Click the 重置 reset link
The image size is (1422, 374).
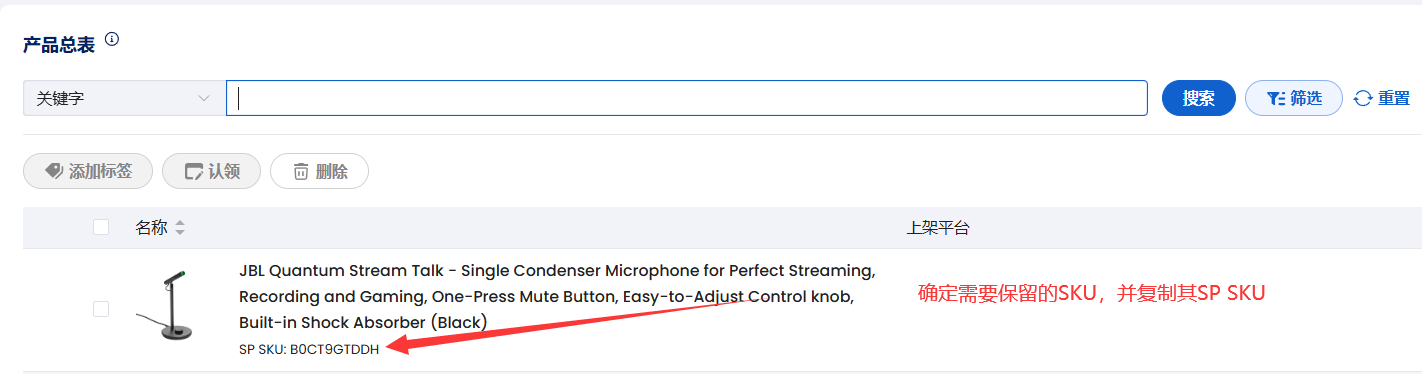point(1382,98)
